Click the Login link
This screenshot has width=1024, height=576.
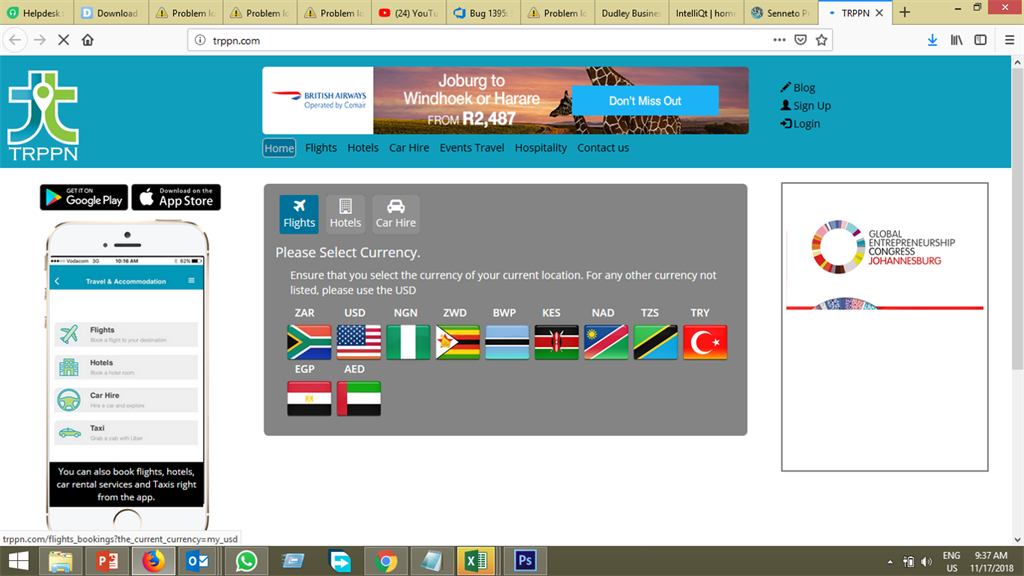tap(801, 123)
